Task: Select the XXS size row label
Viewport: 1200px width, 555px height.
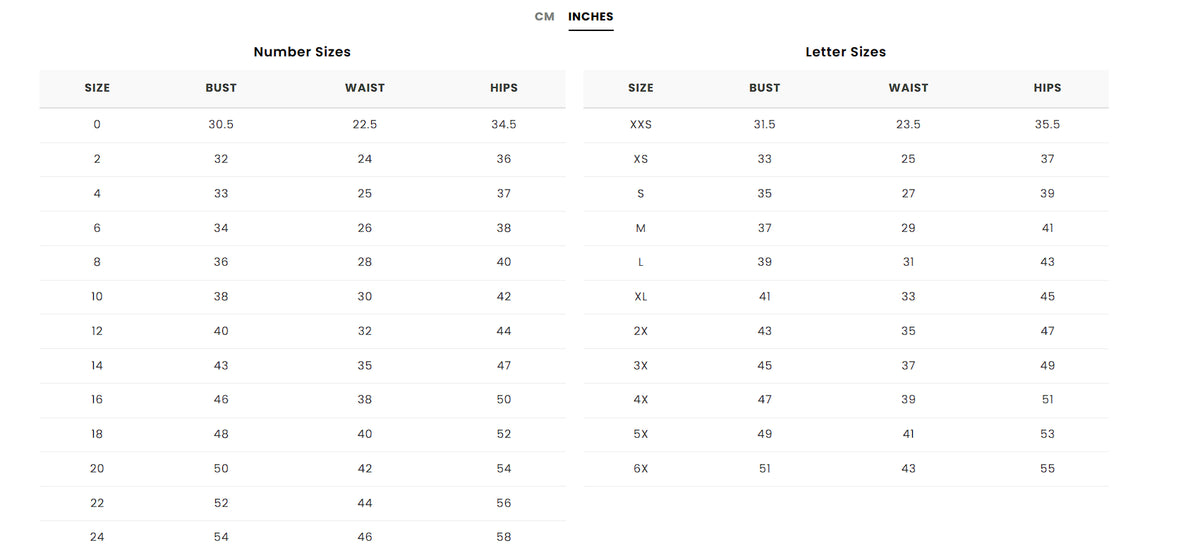Action: tap(641, 125)
